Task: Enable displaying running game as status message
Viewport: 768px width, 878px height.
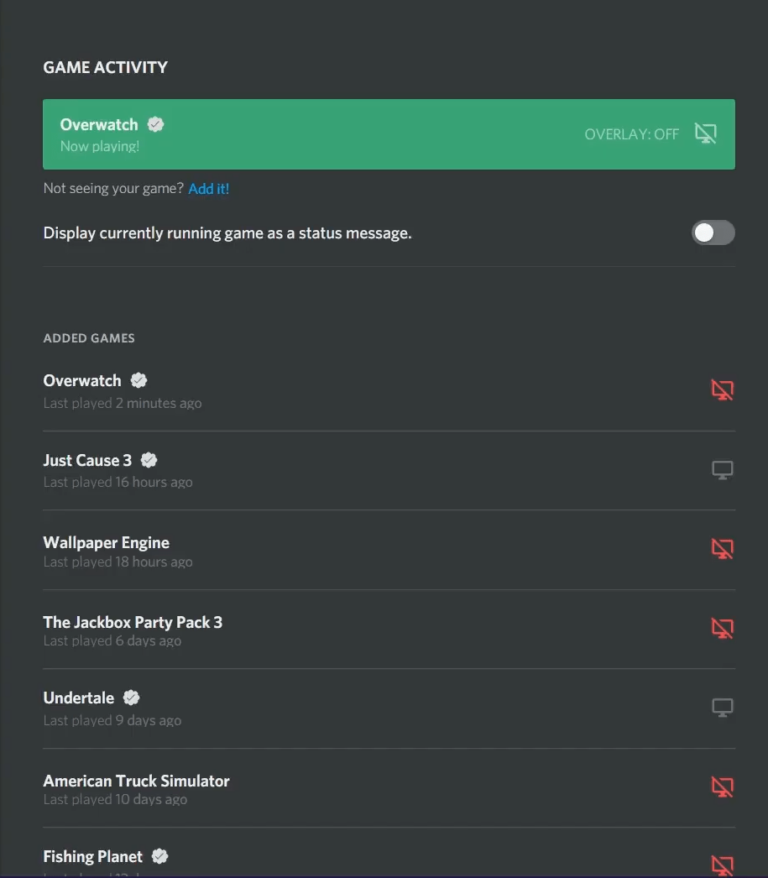Action: click(712, 232)
